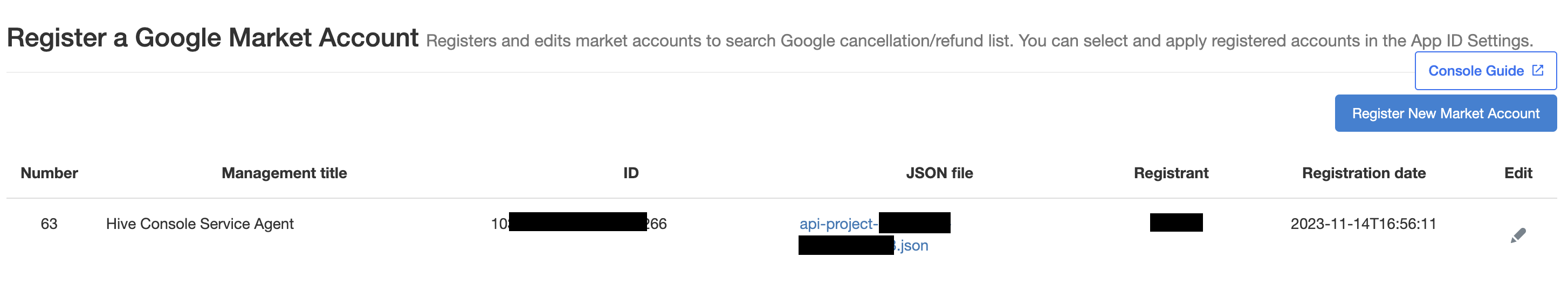Click the Registration date column header
Screen dimensions: 1568x297
coord(1364,173)
